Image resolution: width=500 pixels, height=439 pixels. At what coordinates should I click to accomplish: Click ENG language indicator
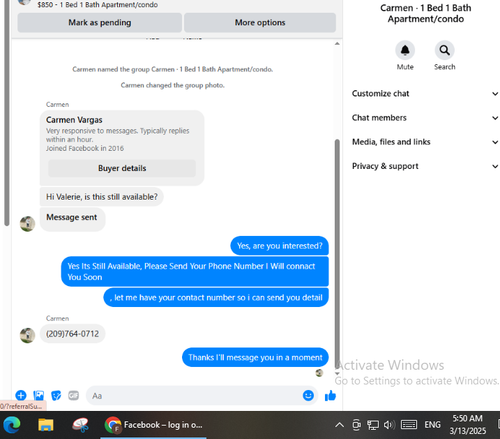click(432, 425)
